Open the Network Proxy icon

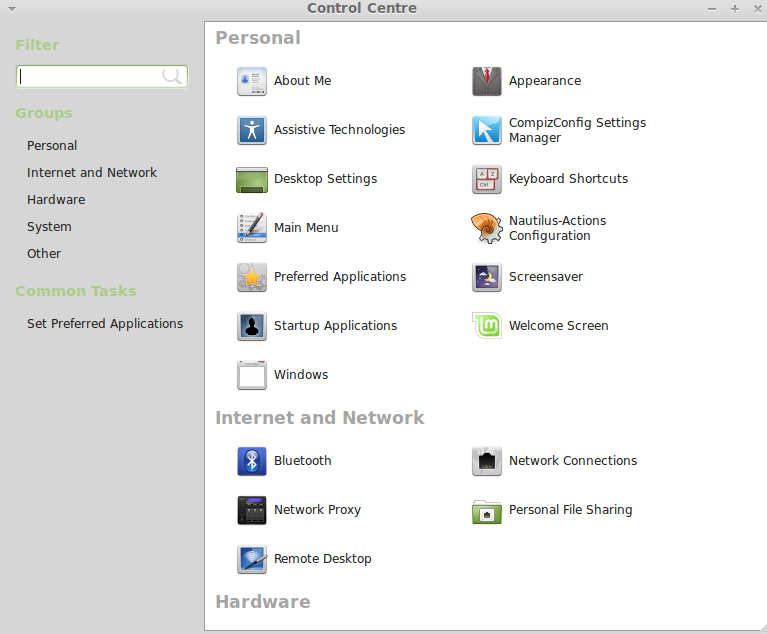point(252,510)
